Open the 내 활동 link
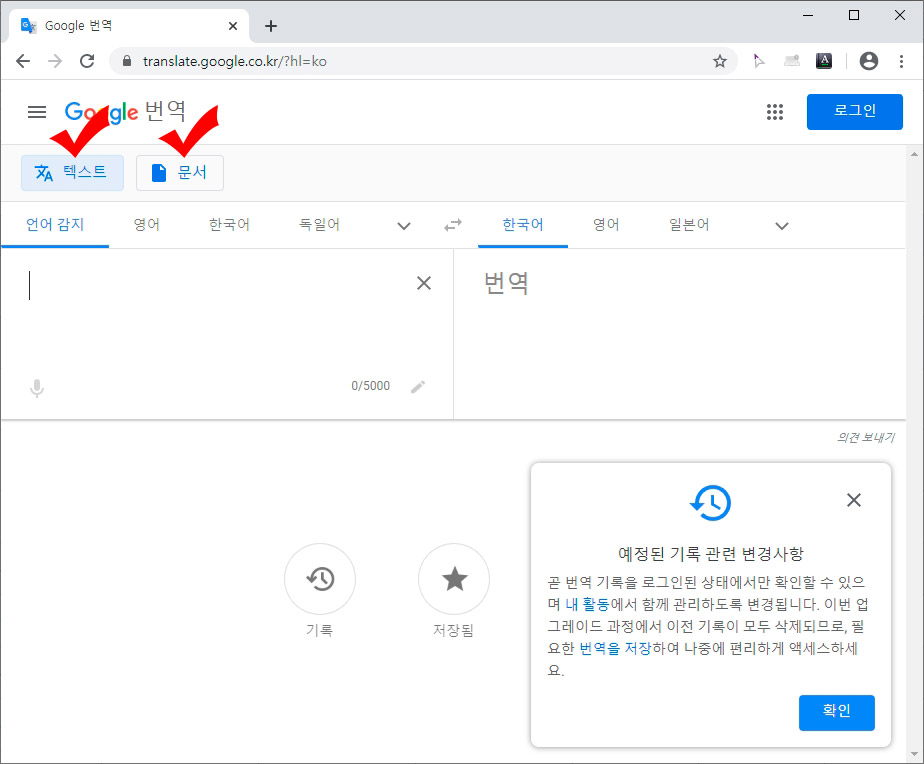The image size is (924, 764). click(x=587, y=604)
